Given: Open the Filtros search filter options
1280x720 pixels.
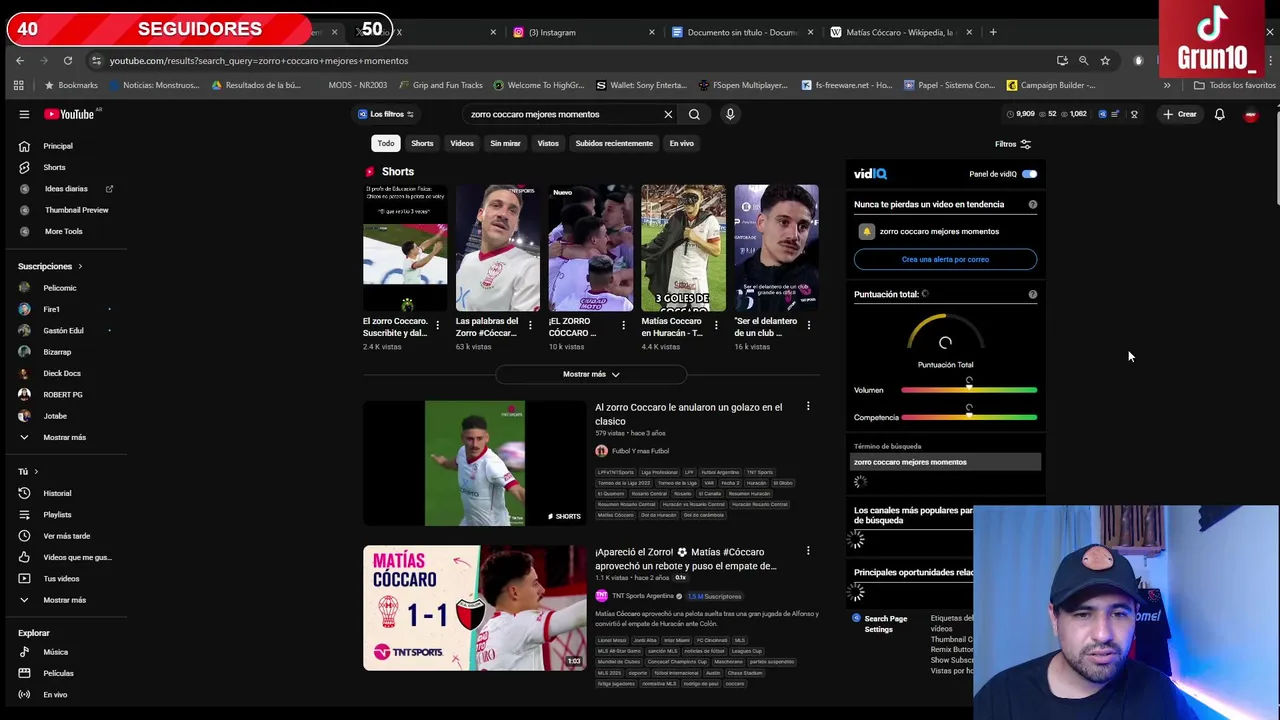Looking at the screenshot, I should coord(1012,144).
